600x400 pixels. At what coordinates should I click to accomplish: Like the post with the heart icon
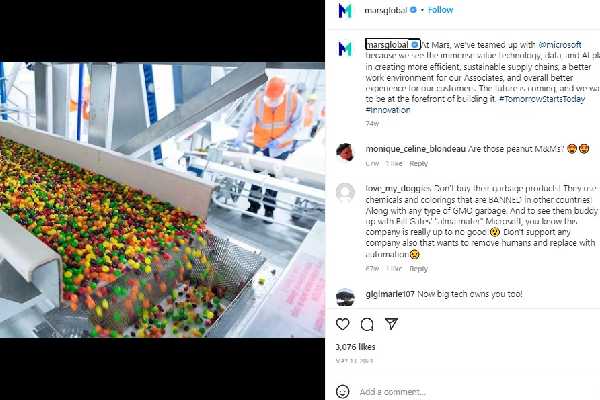click(x=343, y=324)
